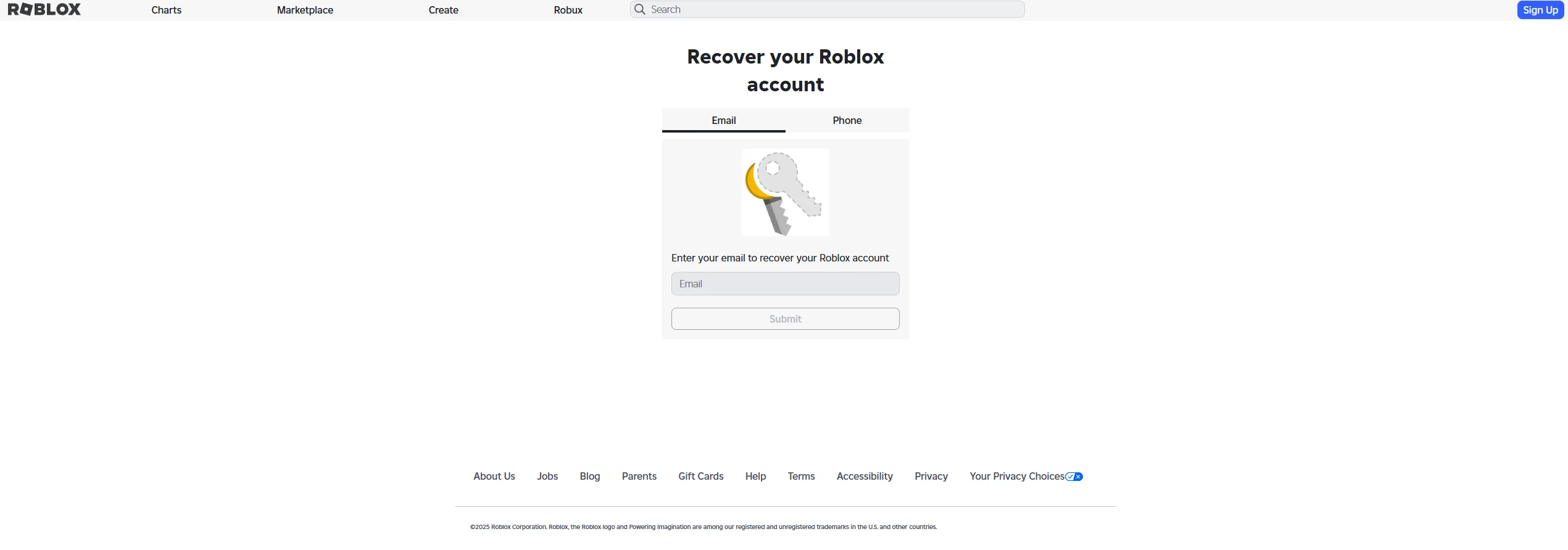Open the About Us footer link
This screenshot has width=1568, height=550.
coord(494,476)
